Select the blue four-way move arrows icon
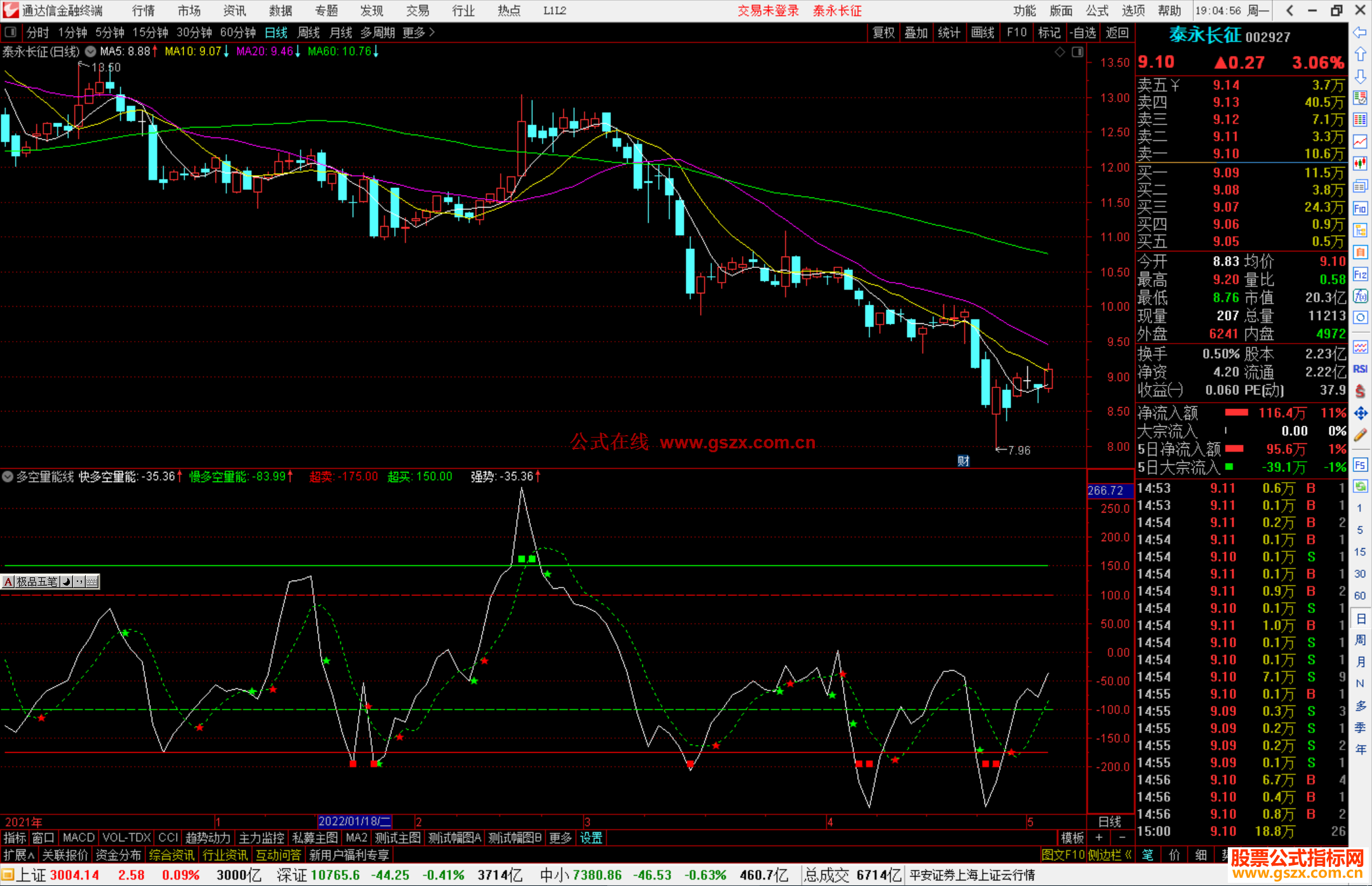This screenshot has width=1372, height=886. (1360, 413)
